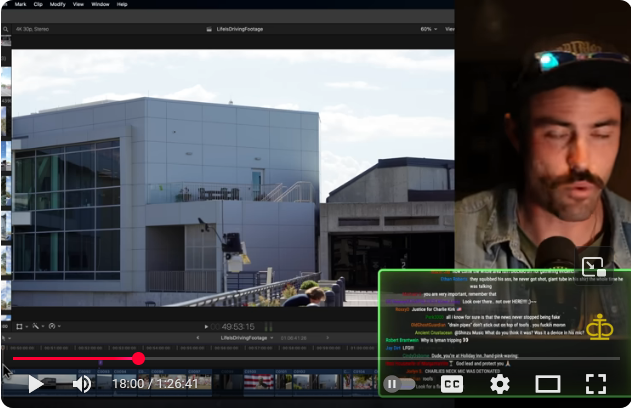Toggle closed captions with CC button
This screenshot has height=408, width=631.
[451, 383]
